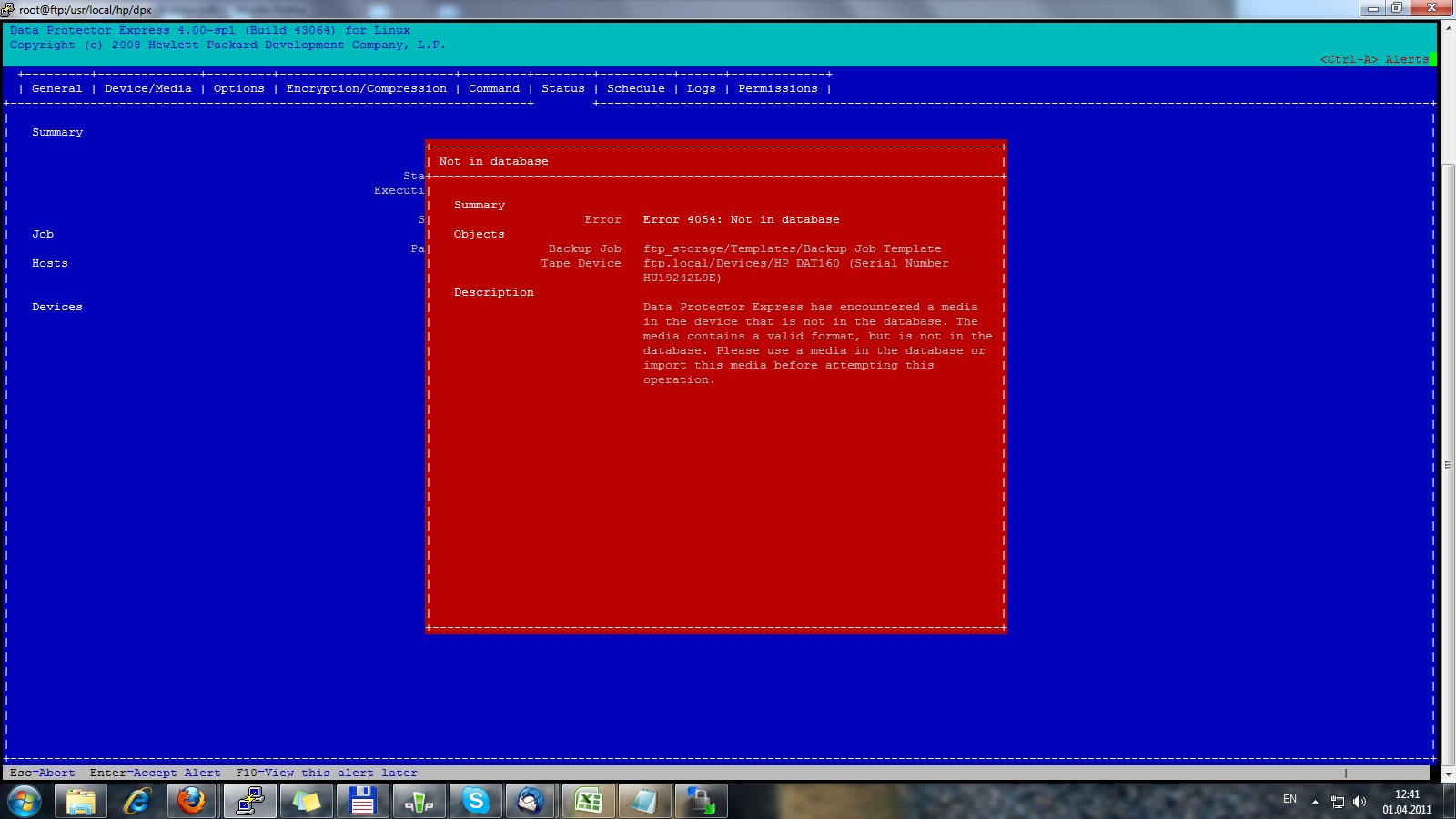Open the Encryption/Compression tab
Screen dimensions: 1456x819
[x=367, y=88]
